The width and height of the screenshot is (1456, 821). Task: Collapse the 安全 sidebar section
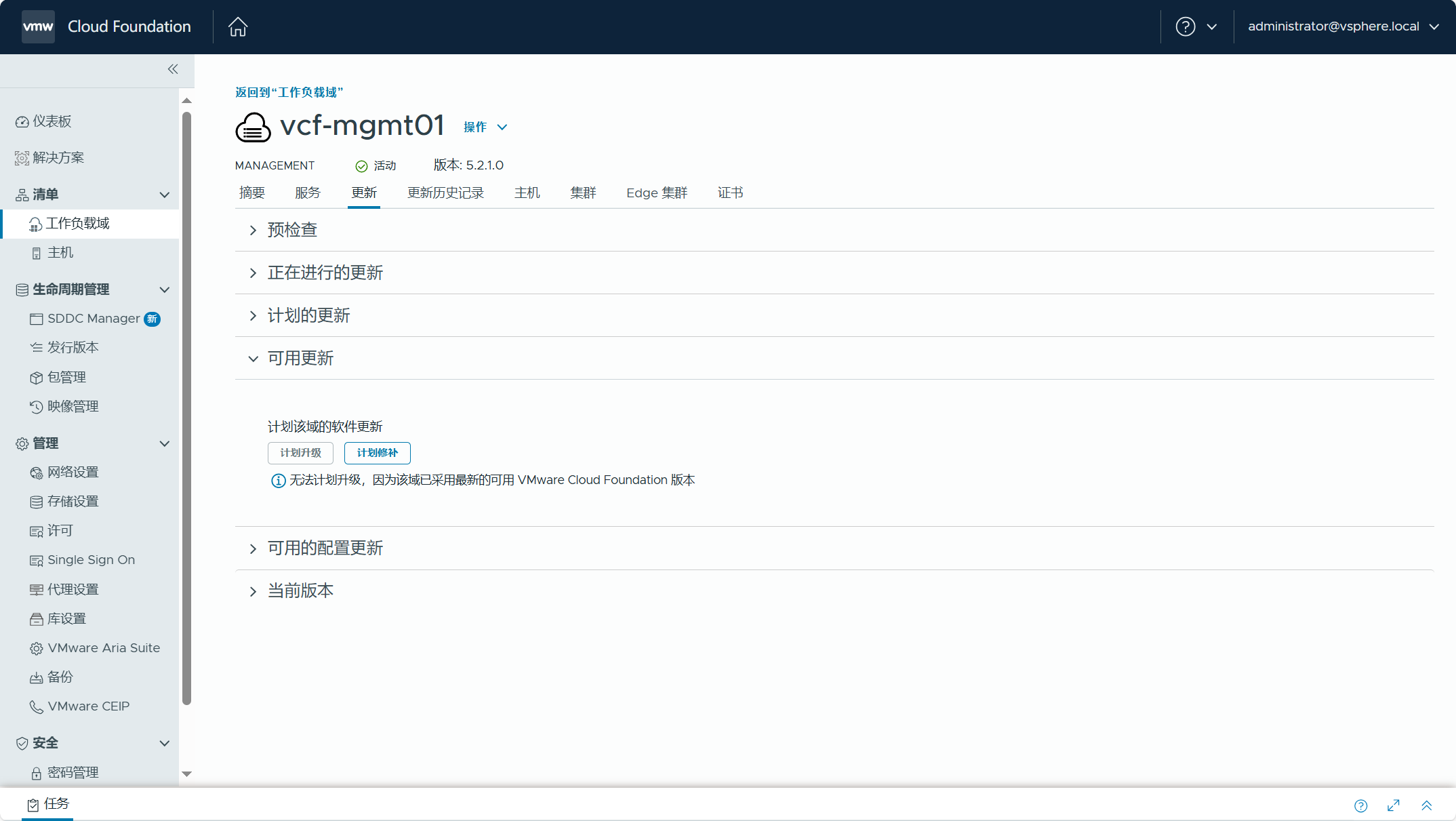click(164, 744)
